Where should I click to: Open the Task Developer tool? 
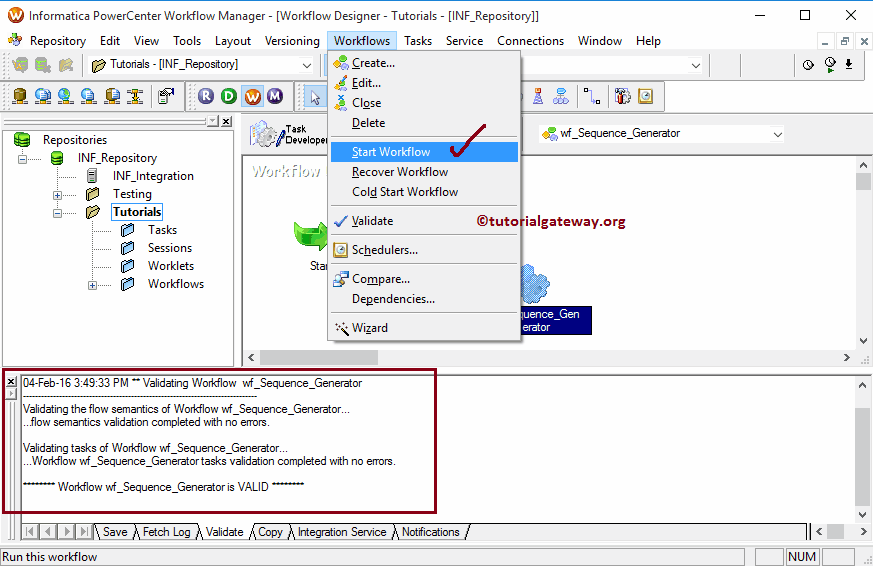pos(288,134)
